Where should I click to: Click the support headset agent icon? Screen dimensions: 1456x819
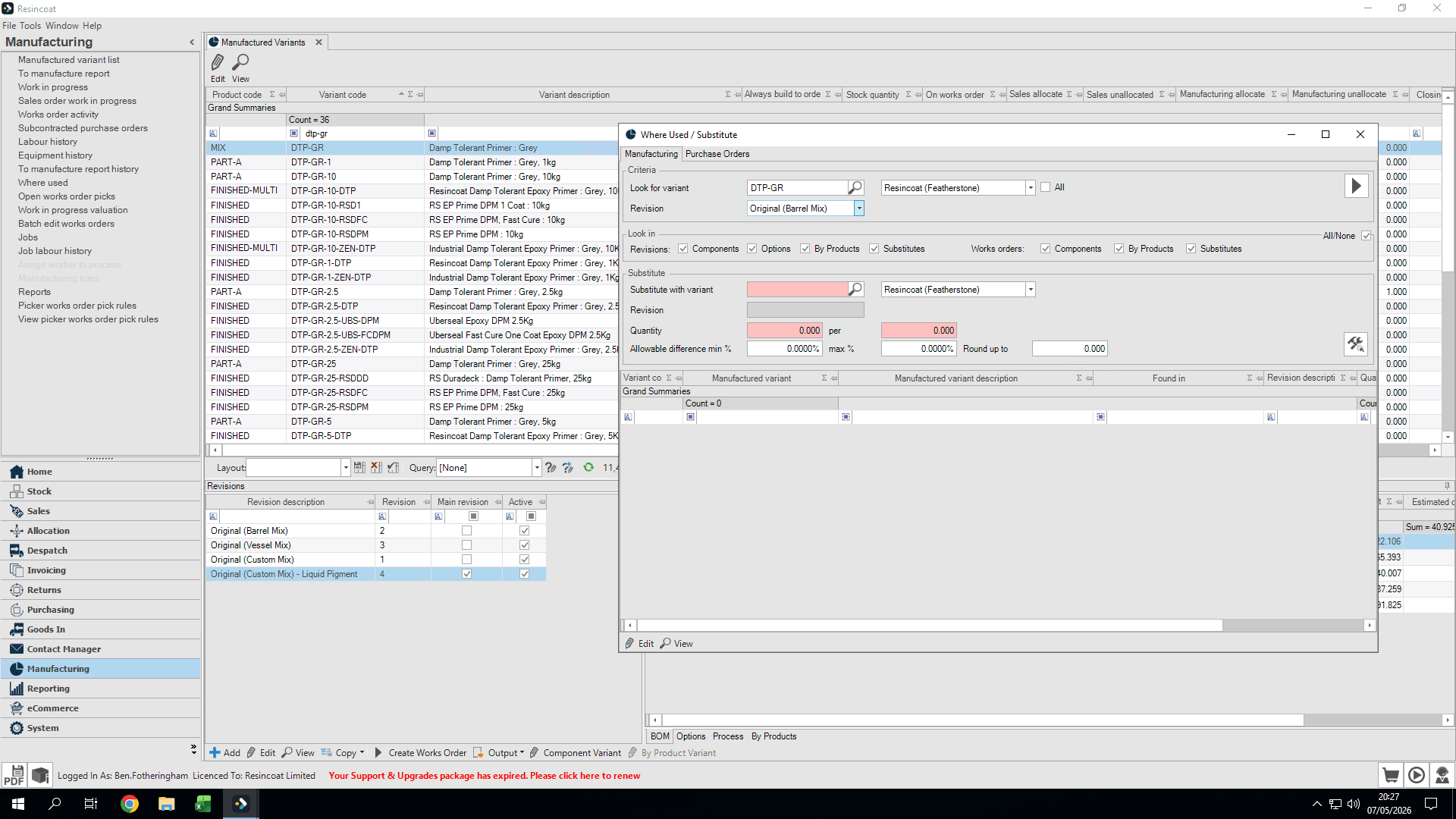(1442, 775)
